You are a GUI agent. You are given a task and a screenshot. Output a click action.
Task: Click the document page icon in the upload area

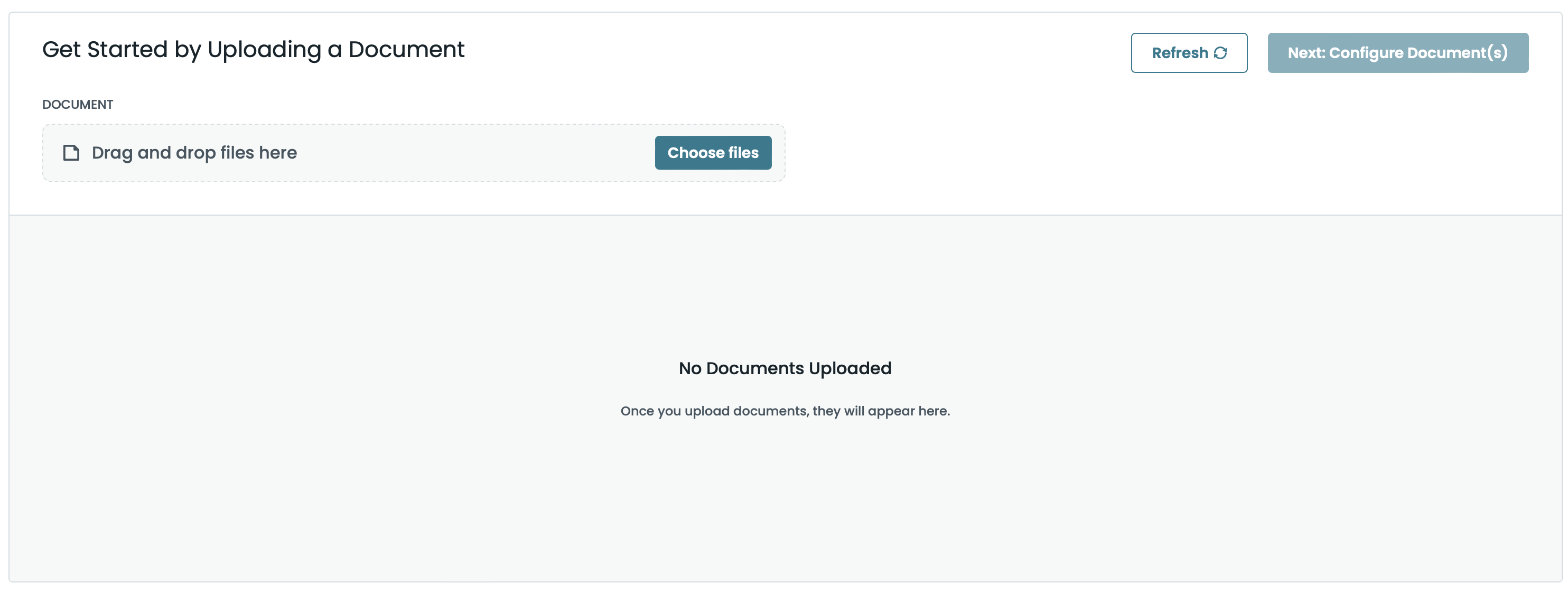(x=72, y=153)
